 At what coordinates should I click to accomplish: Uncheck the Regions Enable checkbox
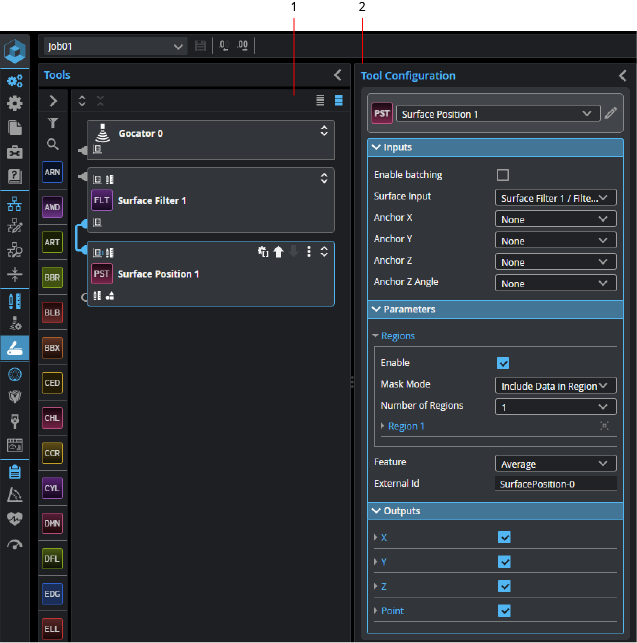coord(503,363)
